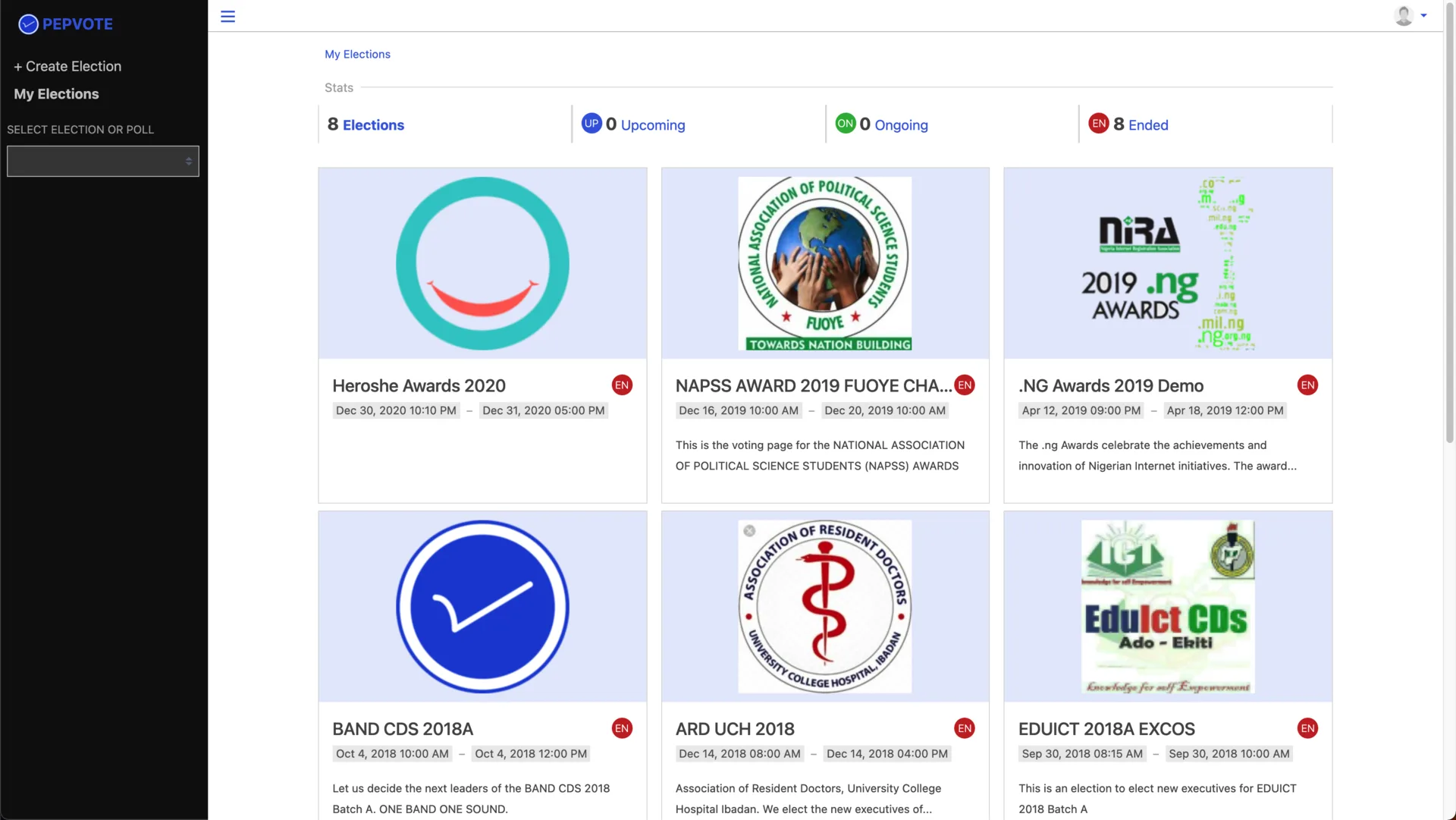Expand the user account dropdown caret

(1423, 16)
